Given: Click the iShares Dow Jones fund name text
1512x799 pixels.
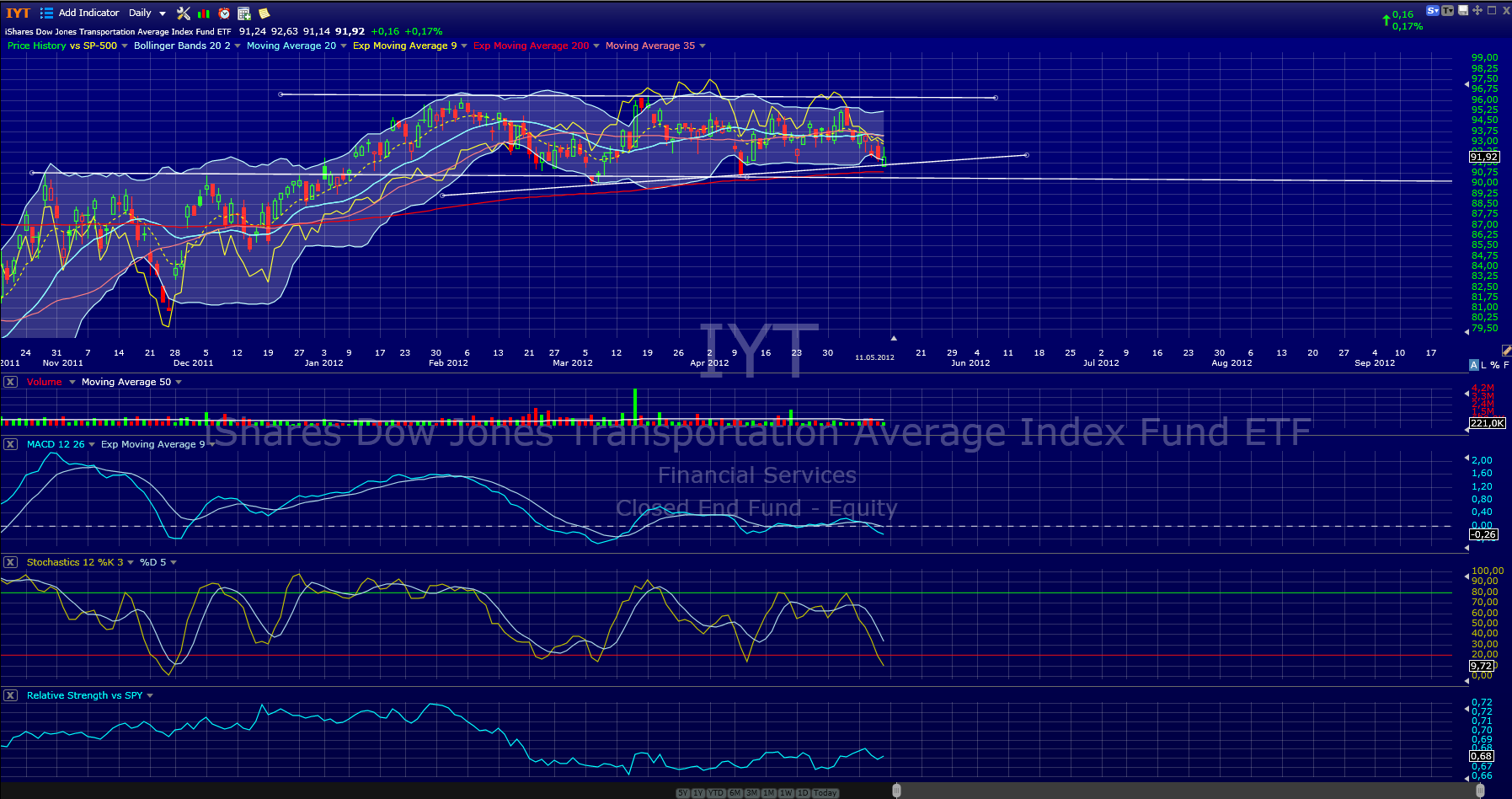Looking at the screenshot, I should coord(118,31).
